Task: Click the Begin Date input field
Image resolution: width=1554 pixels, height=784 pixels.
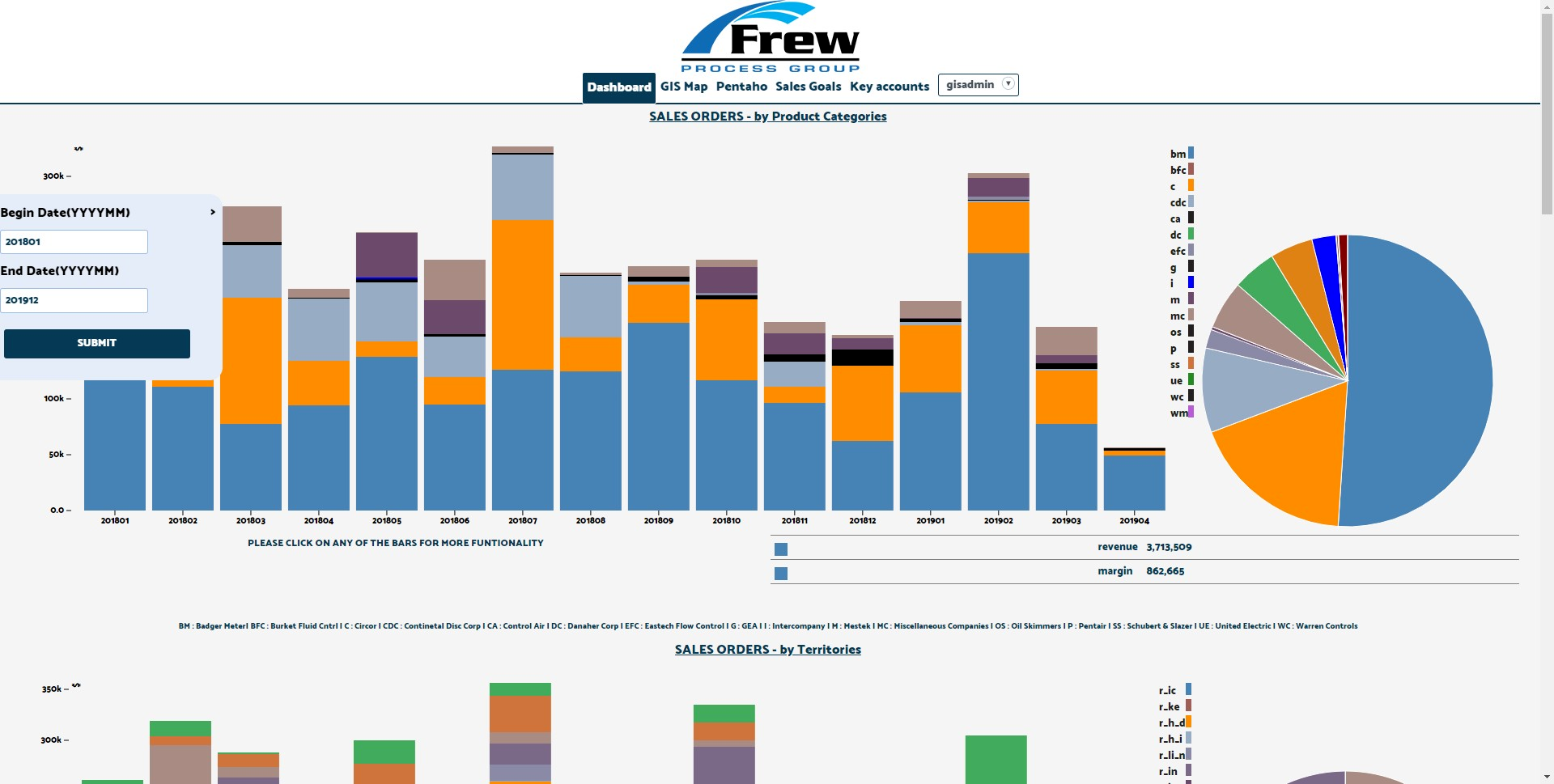Action: point(74,242)
